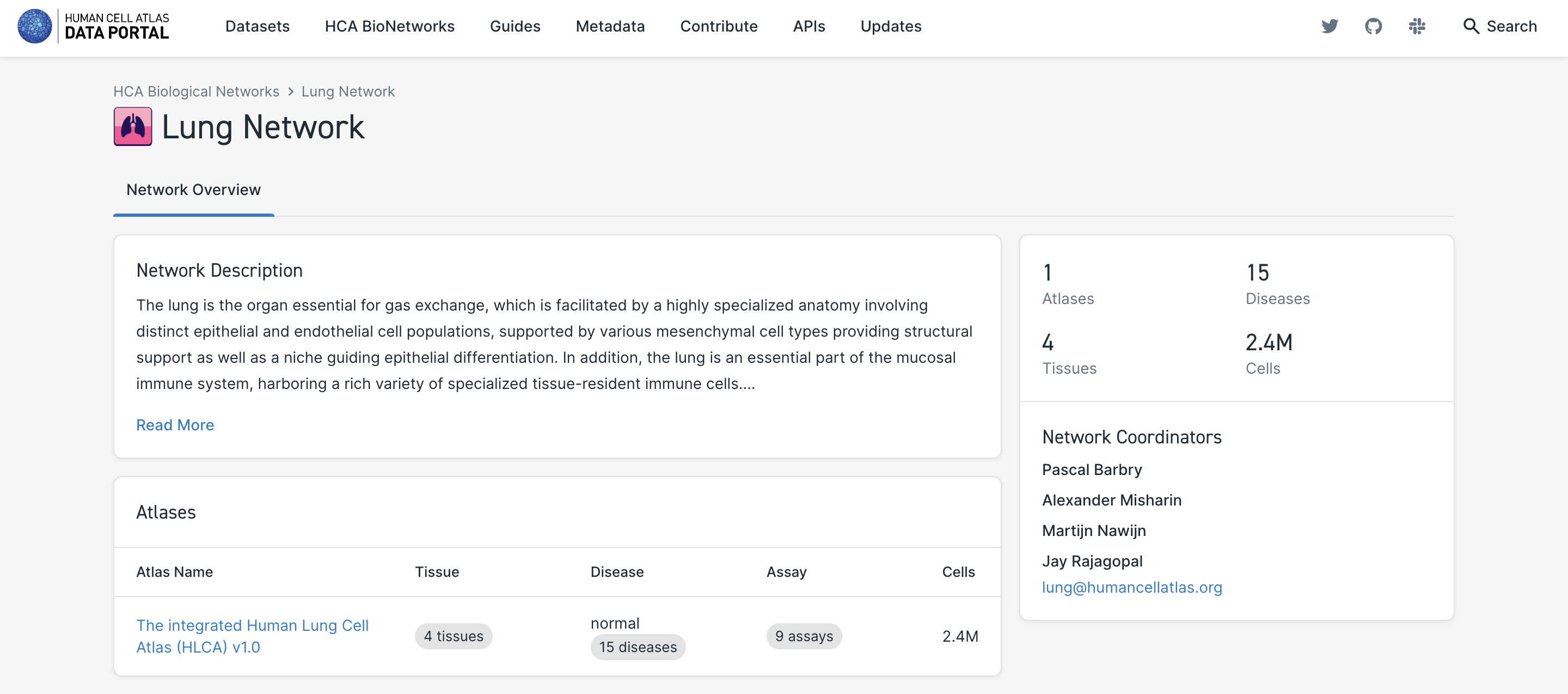Expand description with Read More

(x=175, y=424)
